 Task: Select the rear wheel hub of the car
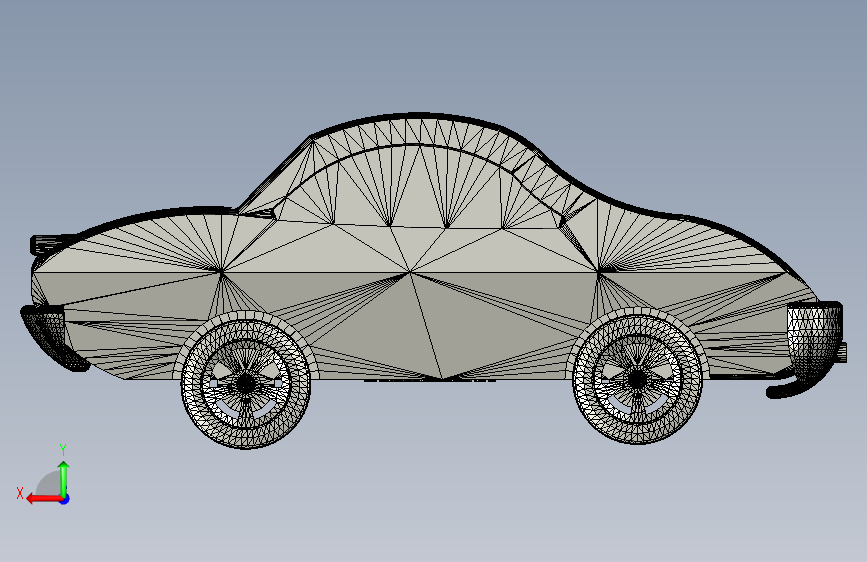[636, 379]
